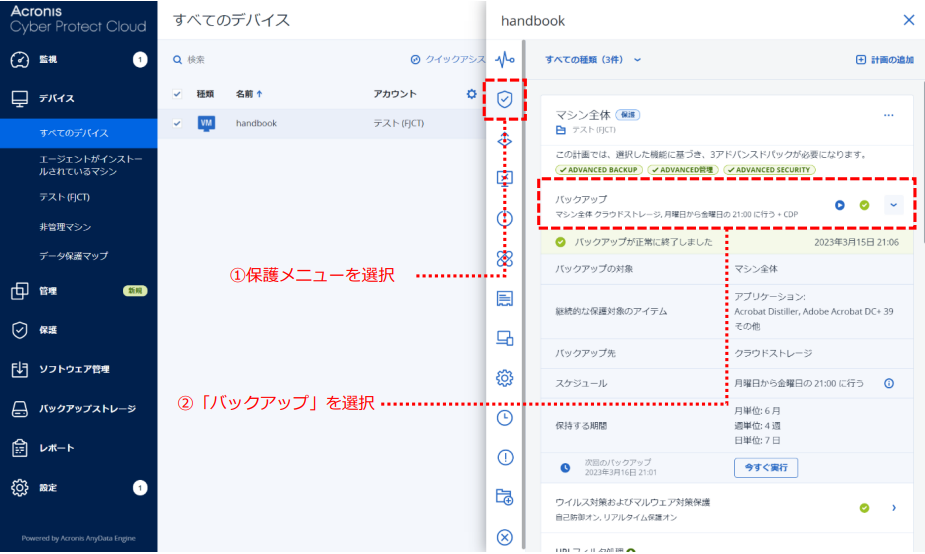
Task: Click the exclamation alerts icon in side strip
Action: [505, 457]
